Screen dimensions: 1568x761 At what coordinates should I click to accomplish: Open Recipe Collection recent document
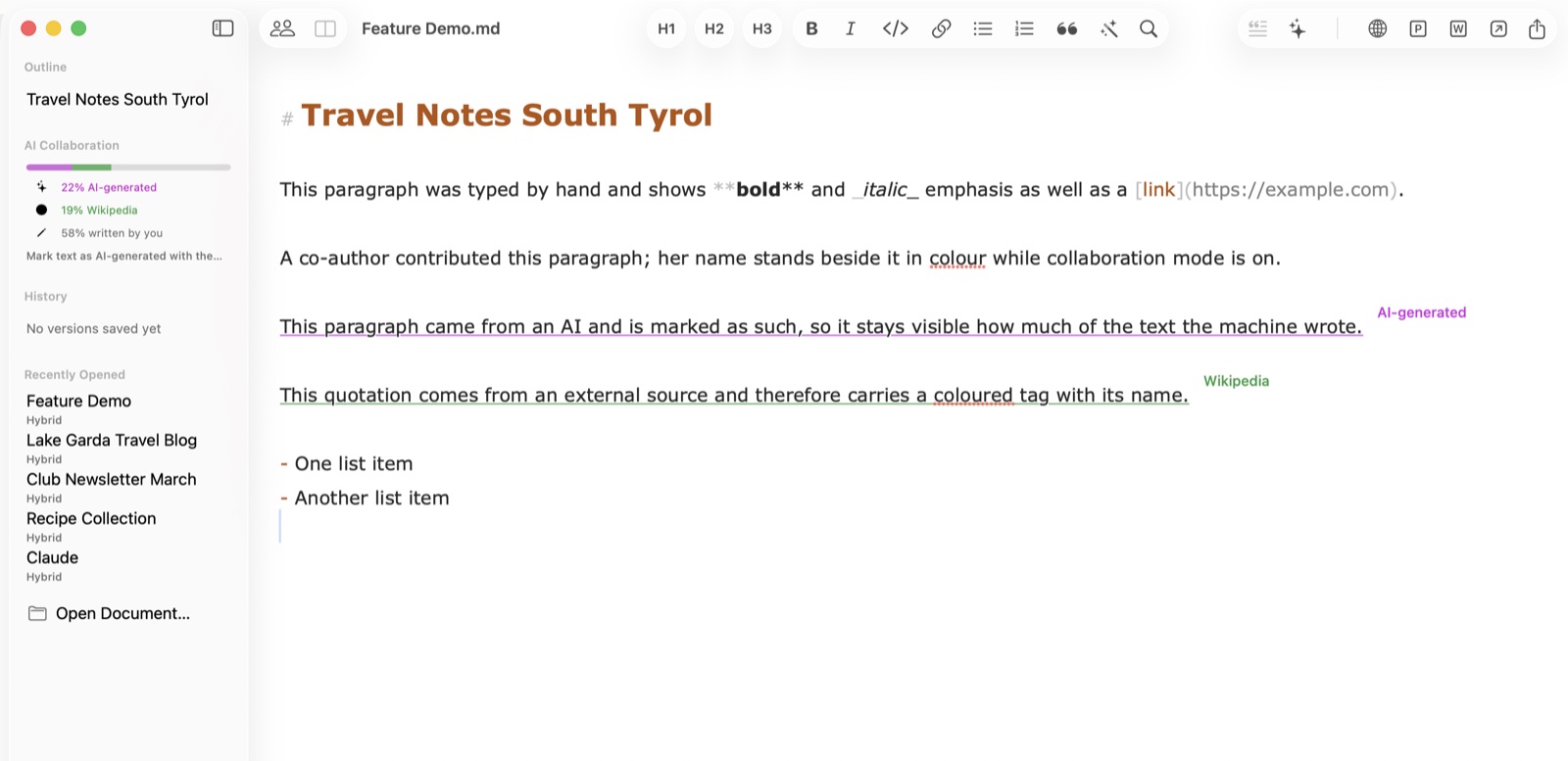91,518
